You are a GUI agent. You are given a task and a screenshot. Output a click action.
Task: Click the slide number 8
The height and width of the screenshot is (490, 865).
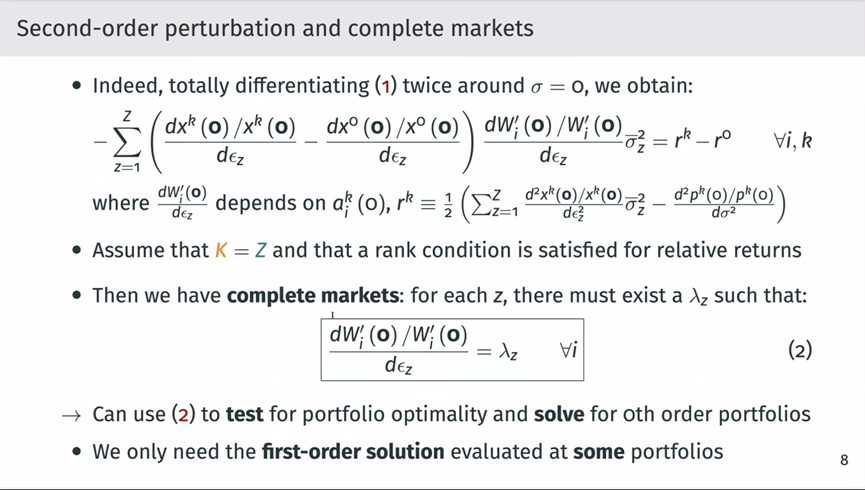point(844,461)
